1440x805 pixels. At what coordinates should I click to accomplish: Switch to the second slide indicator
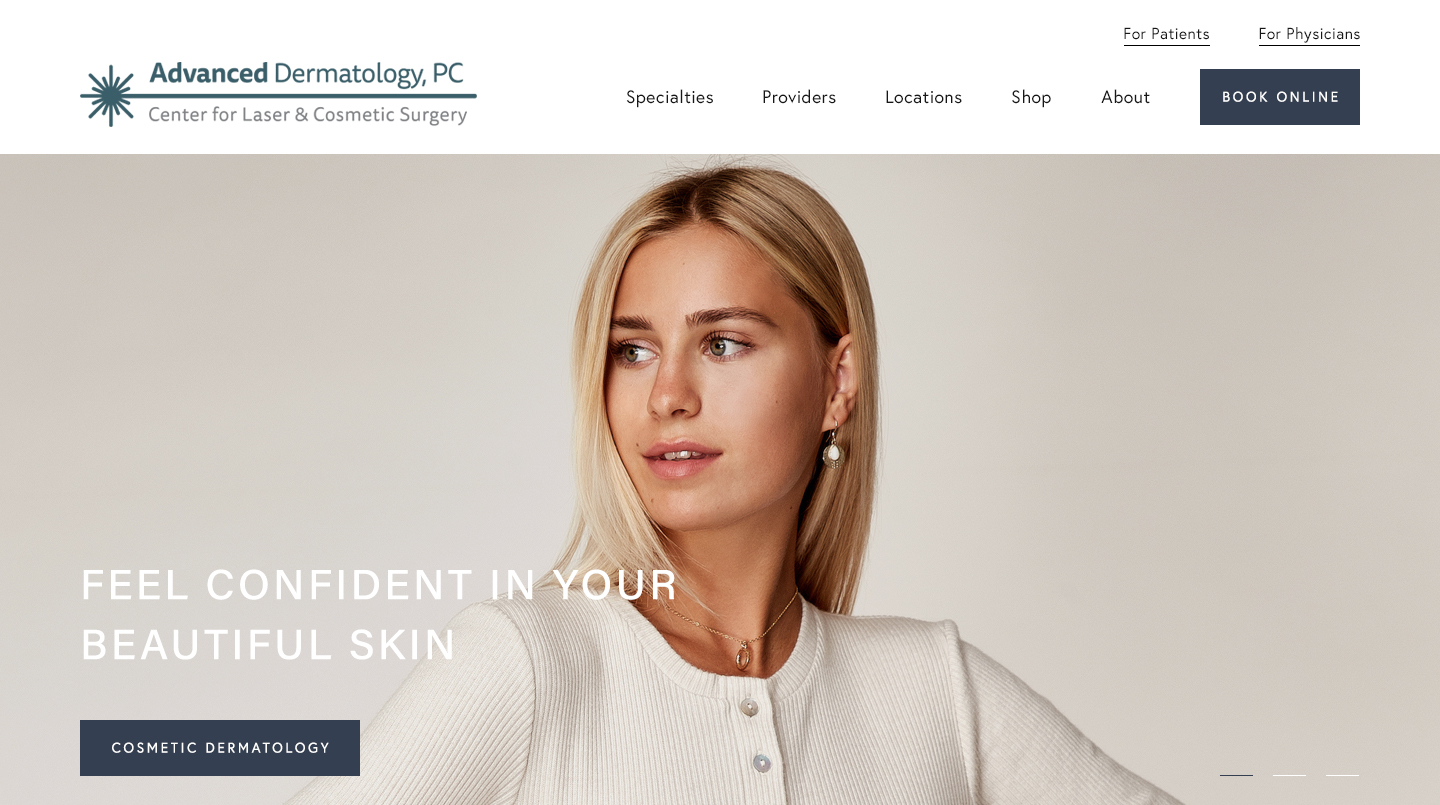[x=1289, y=775]
